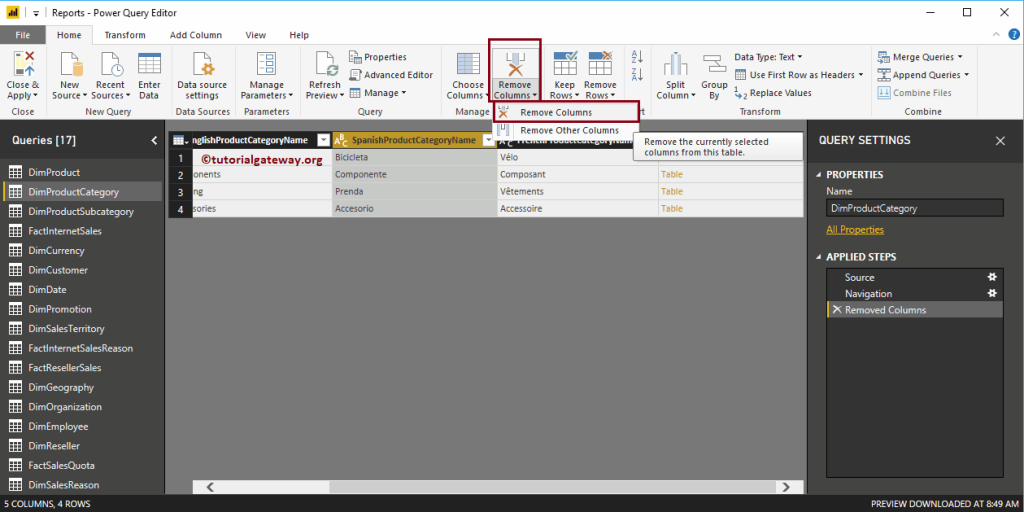Viewport: 1024px width, 512px height.
Task: Open Manage Parameters
Action: click(x=267, y=75)
